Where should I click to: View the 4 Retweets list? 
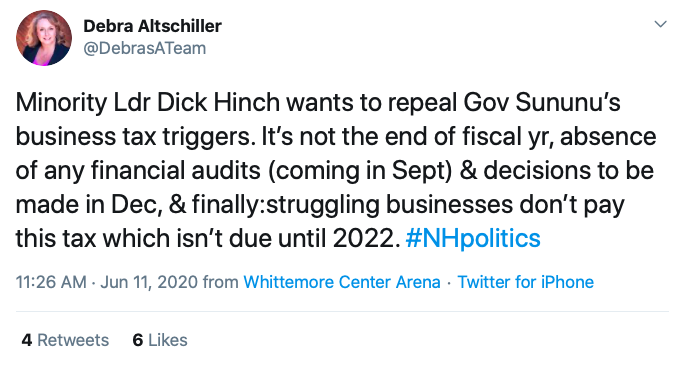[65, 340]
